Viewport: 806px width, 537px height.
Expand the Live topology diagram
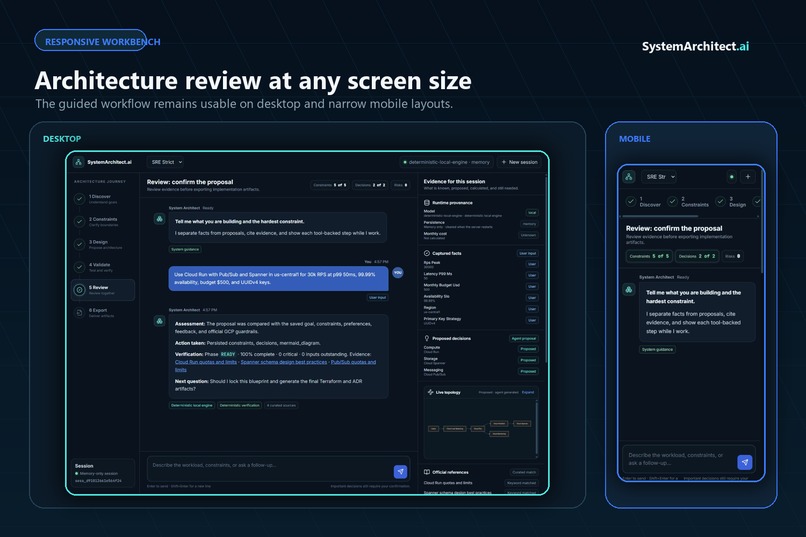(528, 392)
